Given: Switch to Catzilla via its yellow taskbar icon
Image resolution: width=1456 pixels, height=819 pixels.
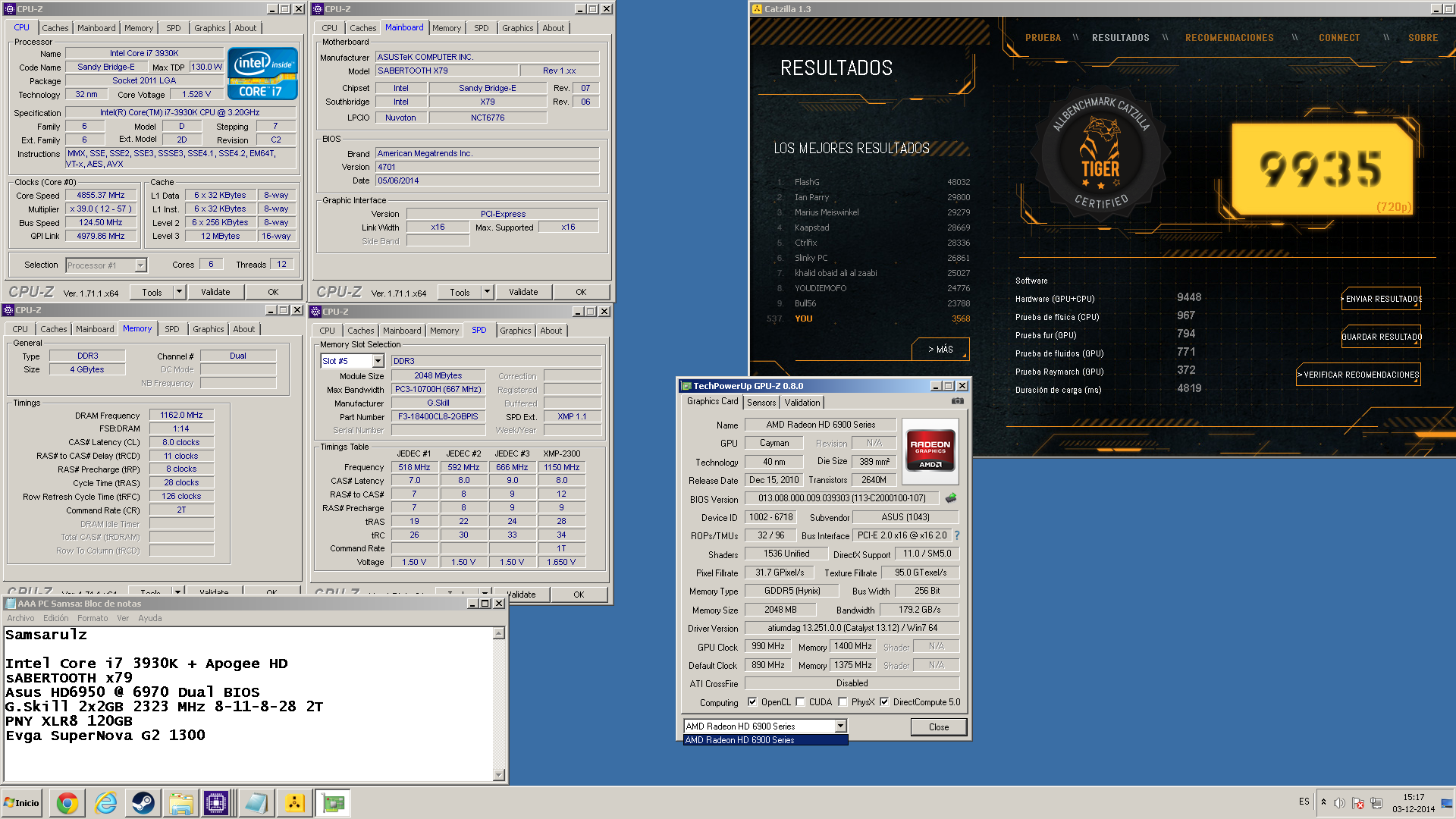Looking at the screenshot, I should coord(295,803).
